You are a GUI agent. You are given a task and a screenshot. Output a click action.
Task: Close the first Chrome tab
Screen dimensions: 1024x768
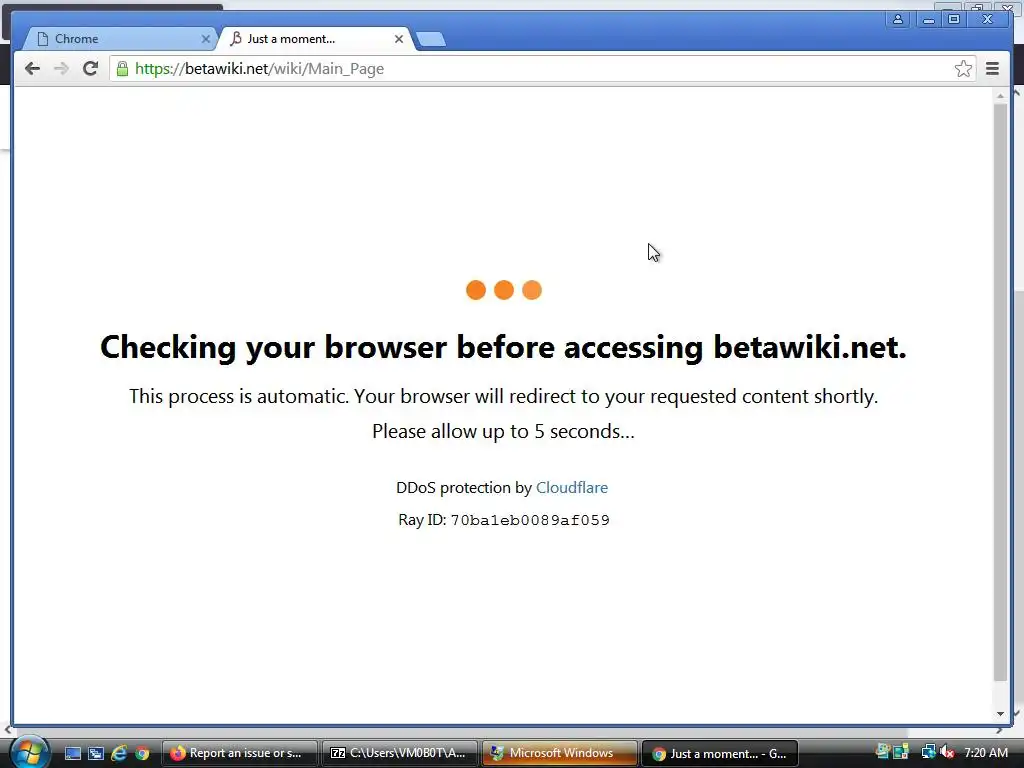[206, 39]
